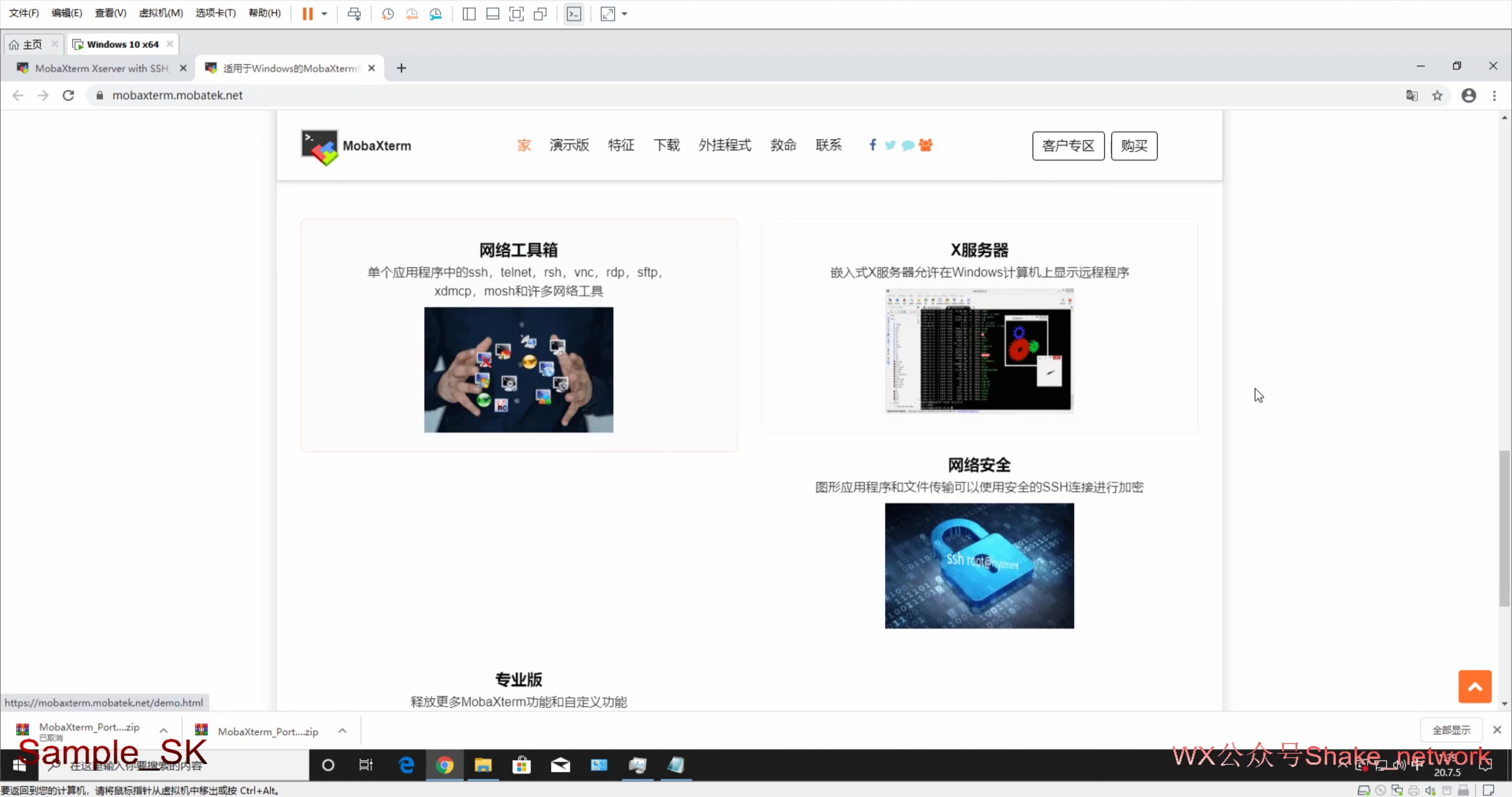Viewport: 1512px width, 797px height.
Task: Open the 文件(F) menu
Action: tap(24, 13)
